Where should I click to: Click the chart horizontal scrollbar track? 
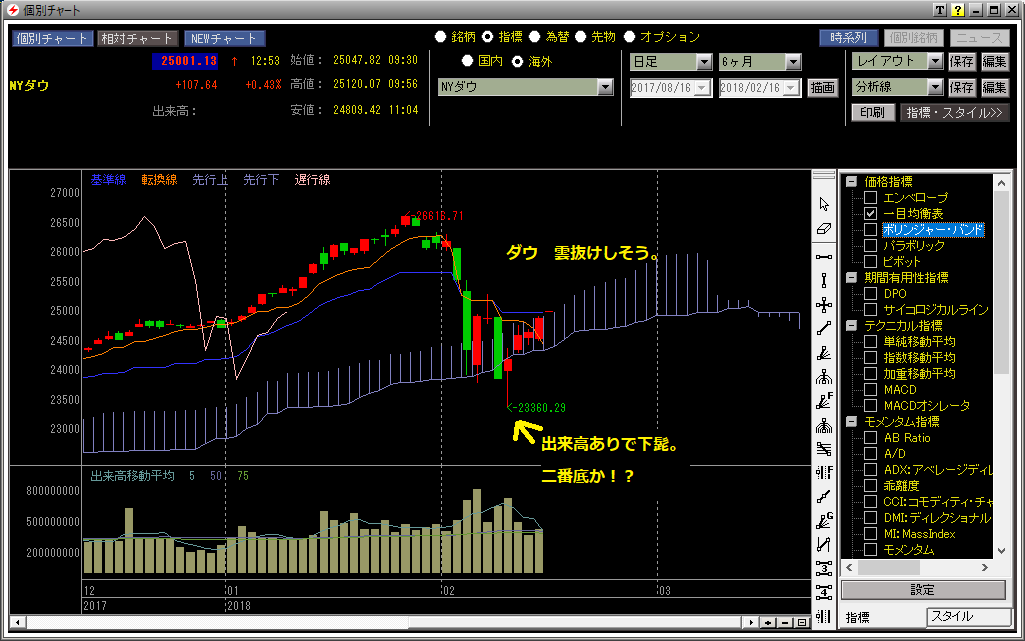click(386, 623)
